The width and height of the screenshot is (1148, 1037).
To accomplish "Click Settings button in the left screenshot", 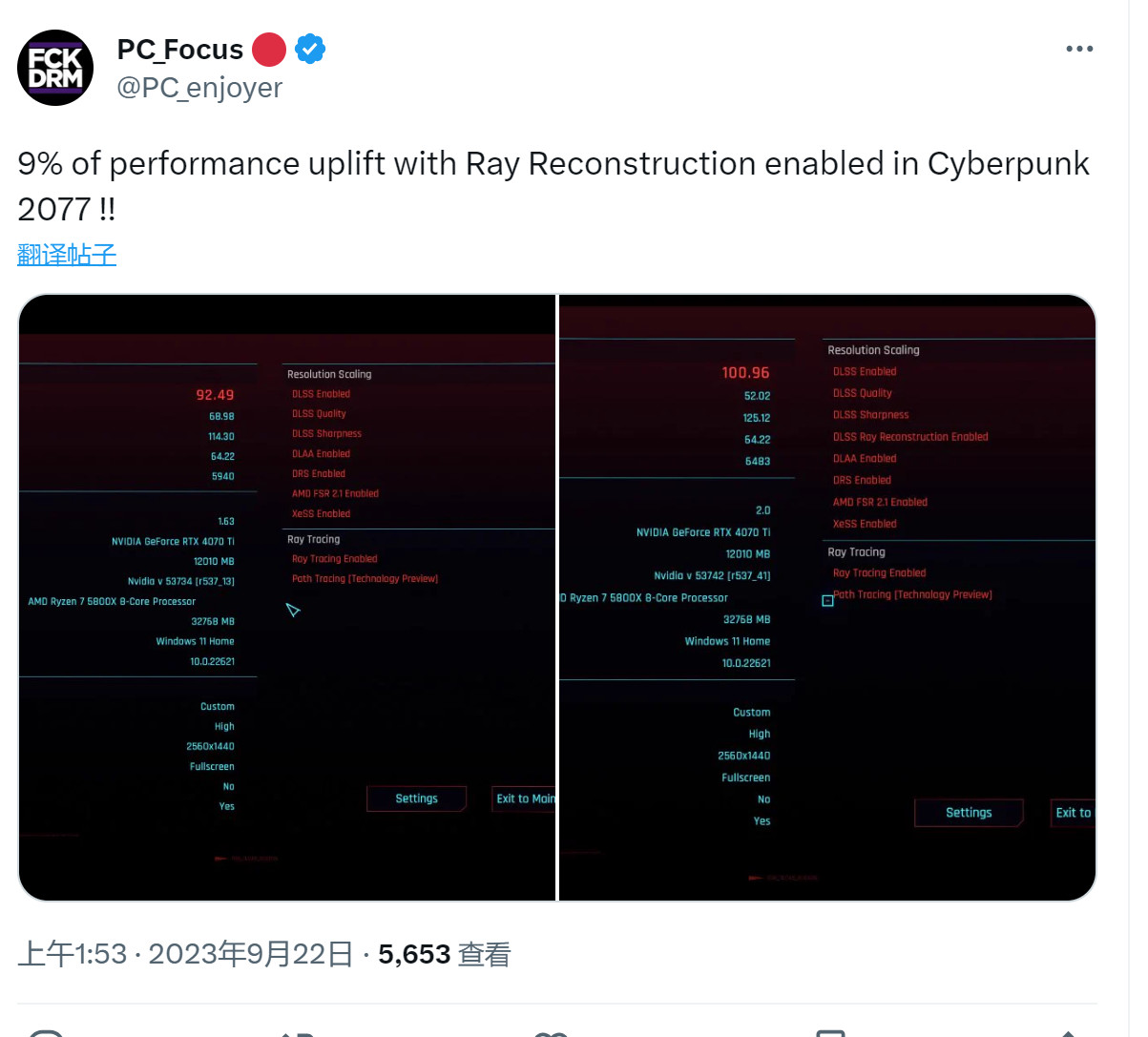I will click(416, 798).
